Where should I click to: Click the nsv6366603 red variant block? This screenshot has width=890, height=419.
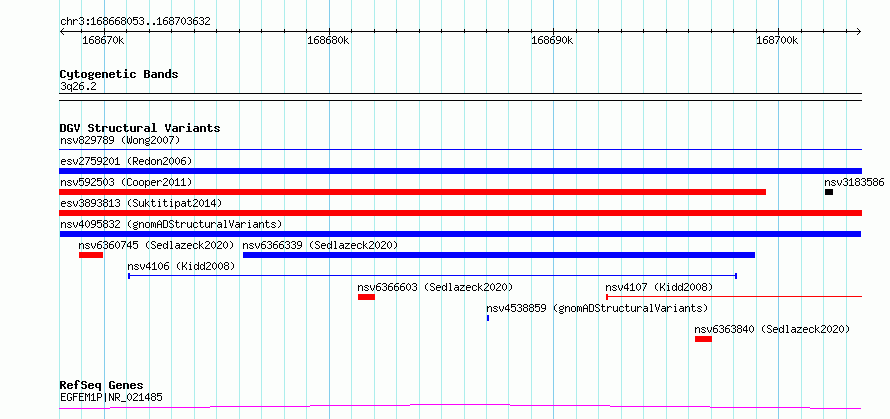coord(366,297)
